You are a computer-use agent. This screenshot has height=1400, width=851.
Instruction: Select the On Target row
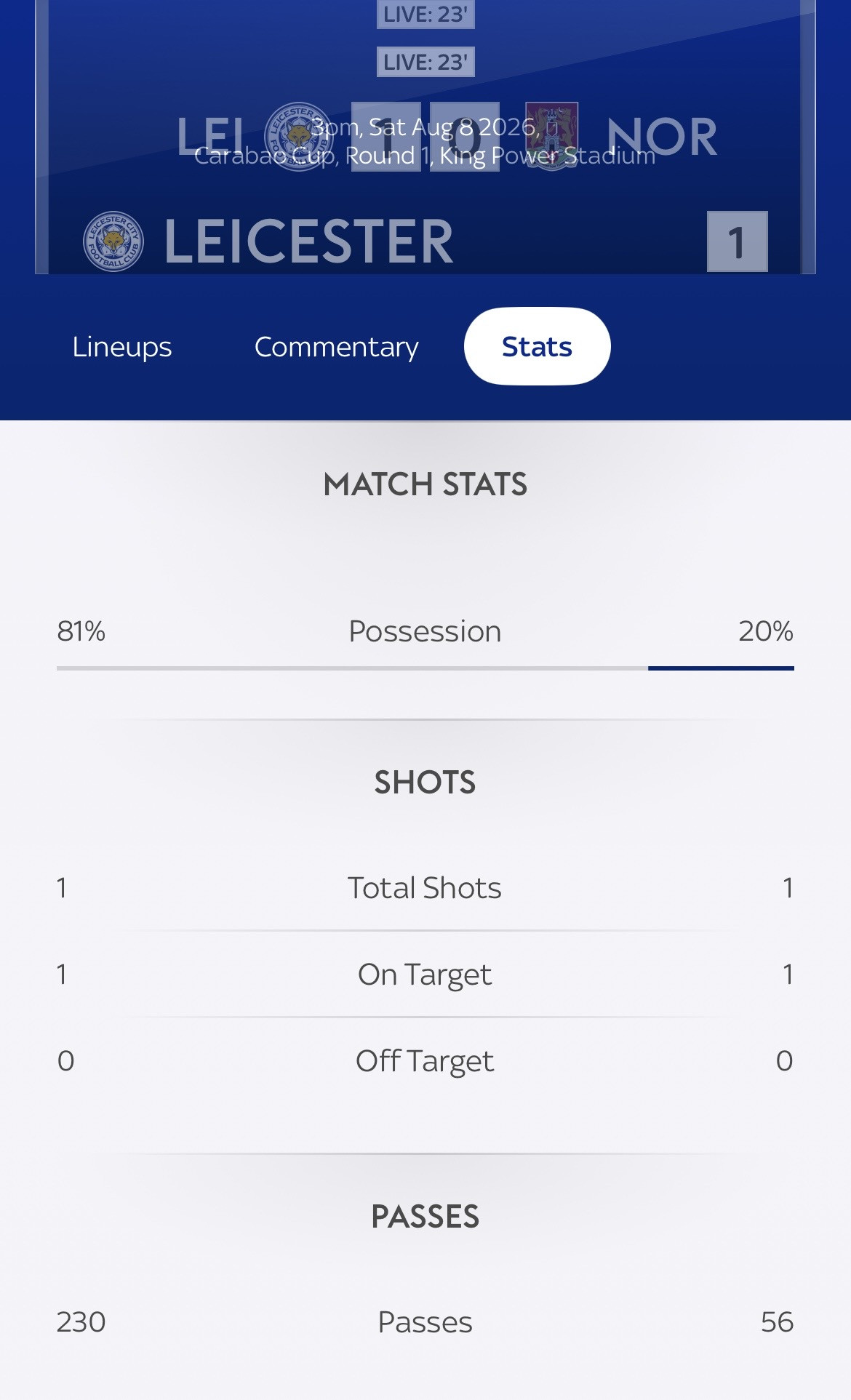tap(425, 975)
